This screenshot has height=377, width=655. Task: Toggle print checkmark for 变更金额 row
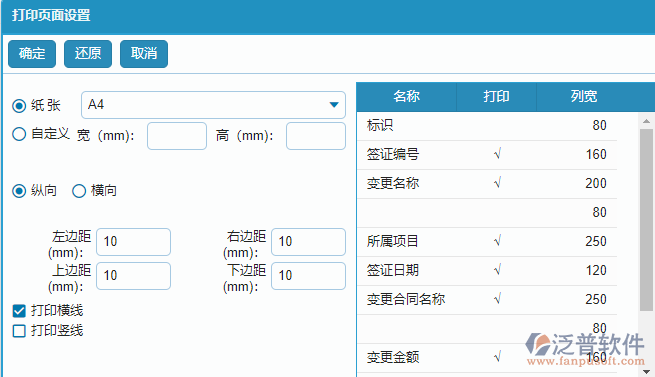[497, 357]
